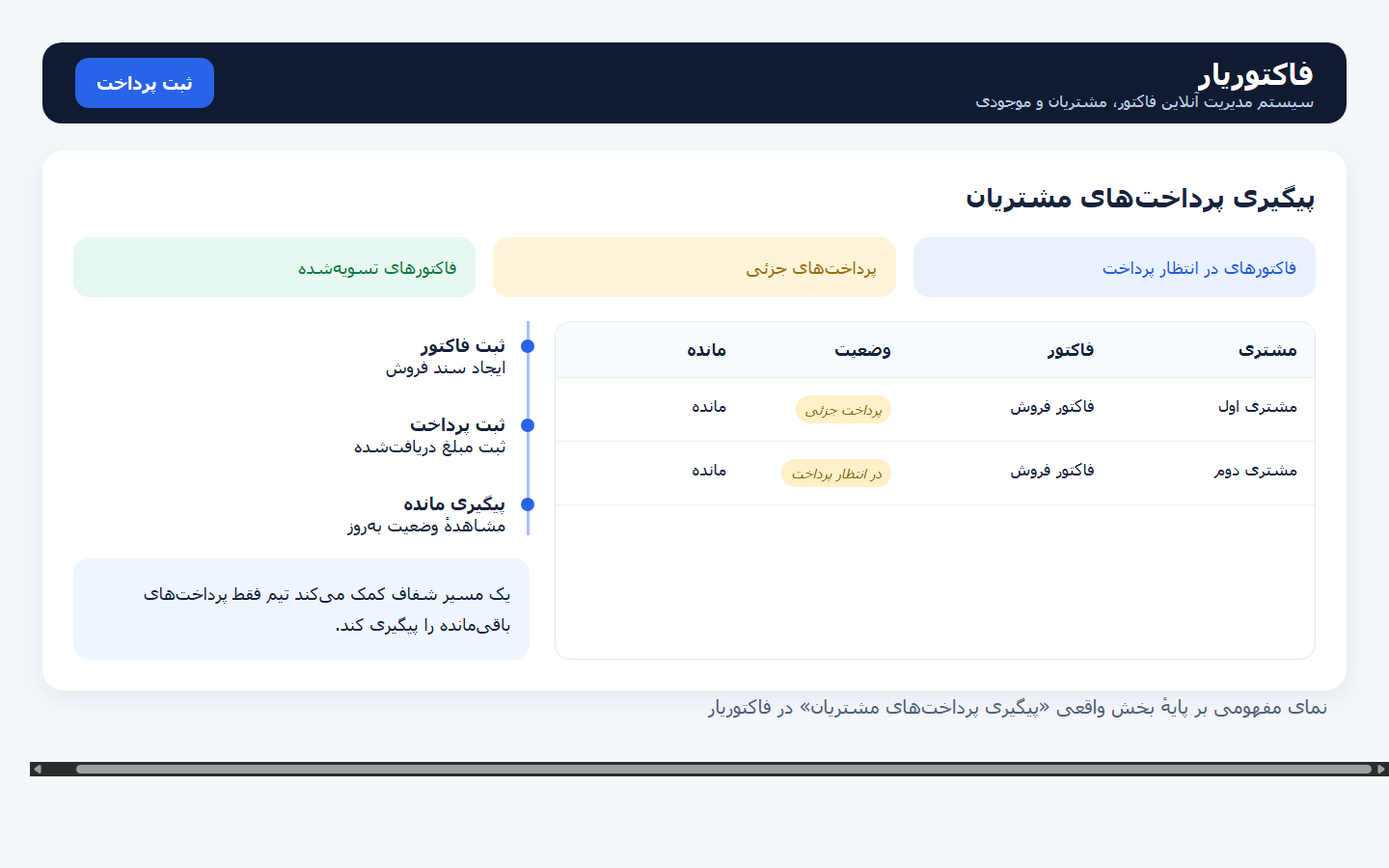The width and height of the screenshot is (1389, 868).
Task: Select the «ثبت فاکتور» timeline step title
Action: coord(463,345)
